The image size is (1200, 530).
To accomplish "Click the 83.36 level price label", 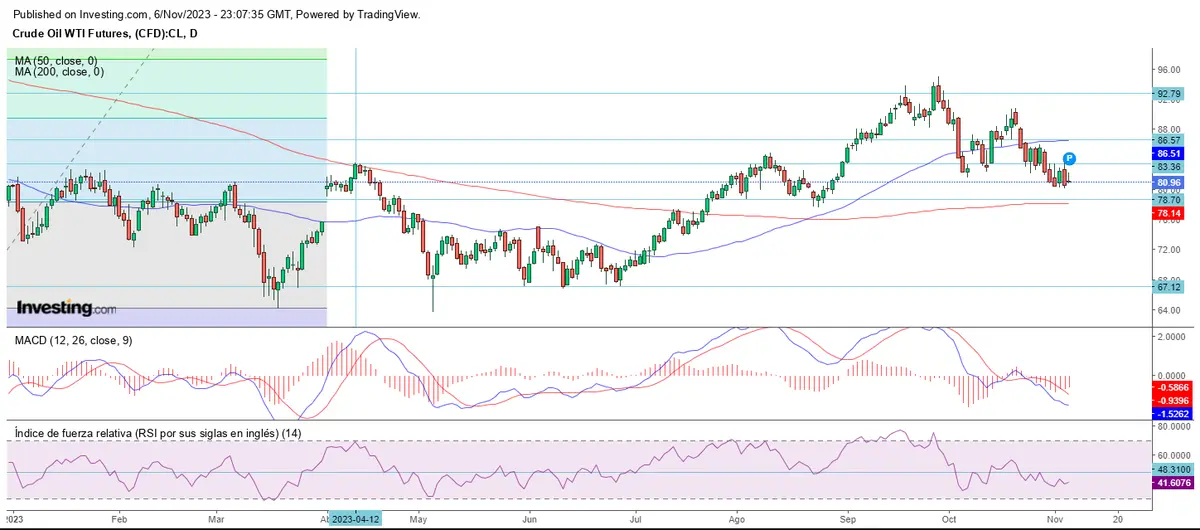I will pos(1169,167).
